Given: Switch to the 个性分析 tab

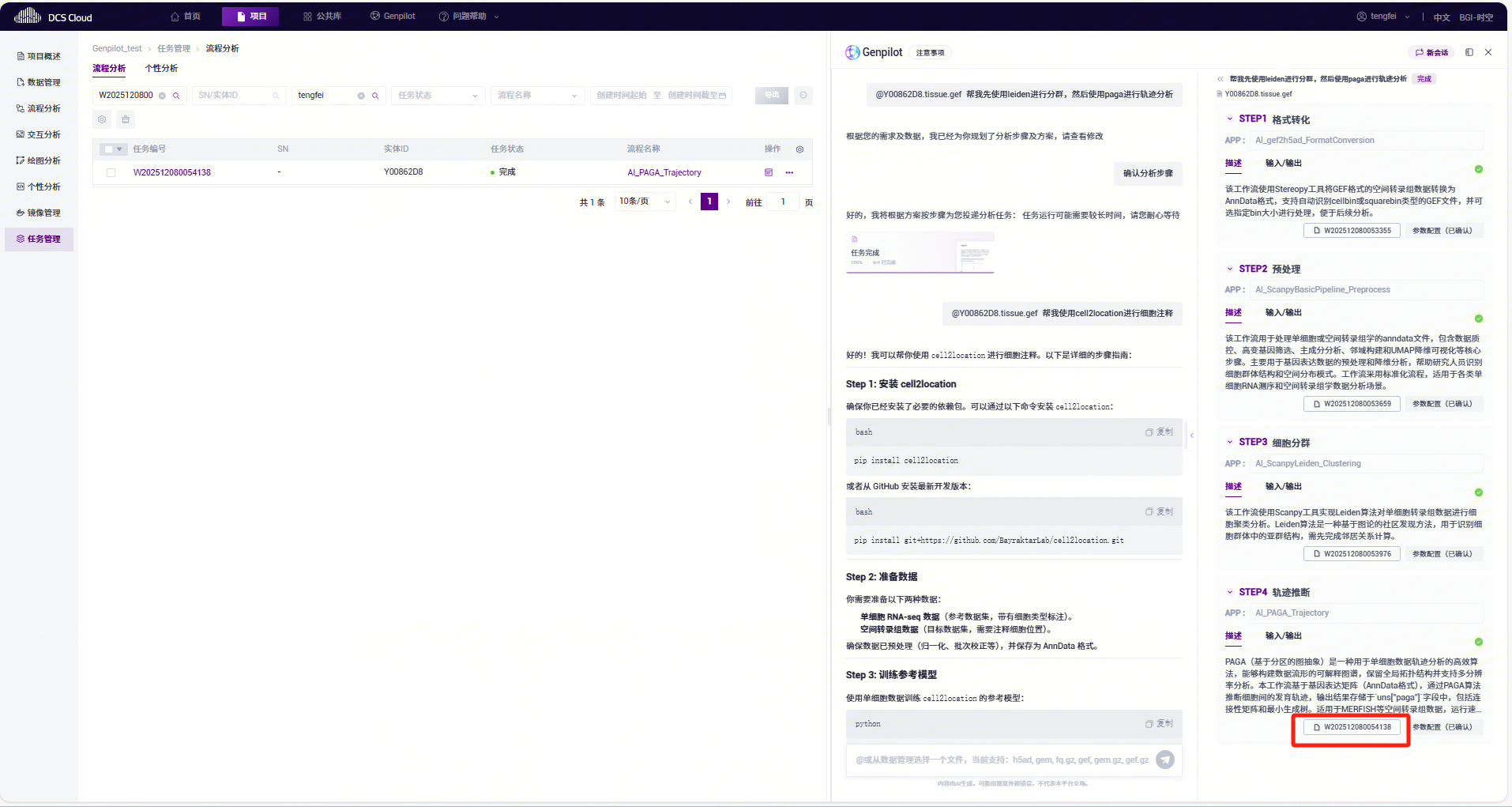Looking at the screenshot, I should (x=161, y=69).
